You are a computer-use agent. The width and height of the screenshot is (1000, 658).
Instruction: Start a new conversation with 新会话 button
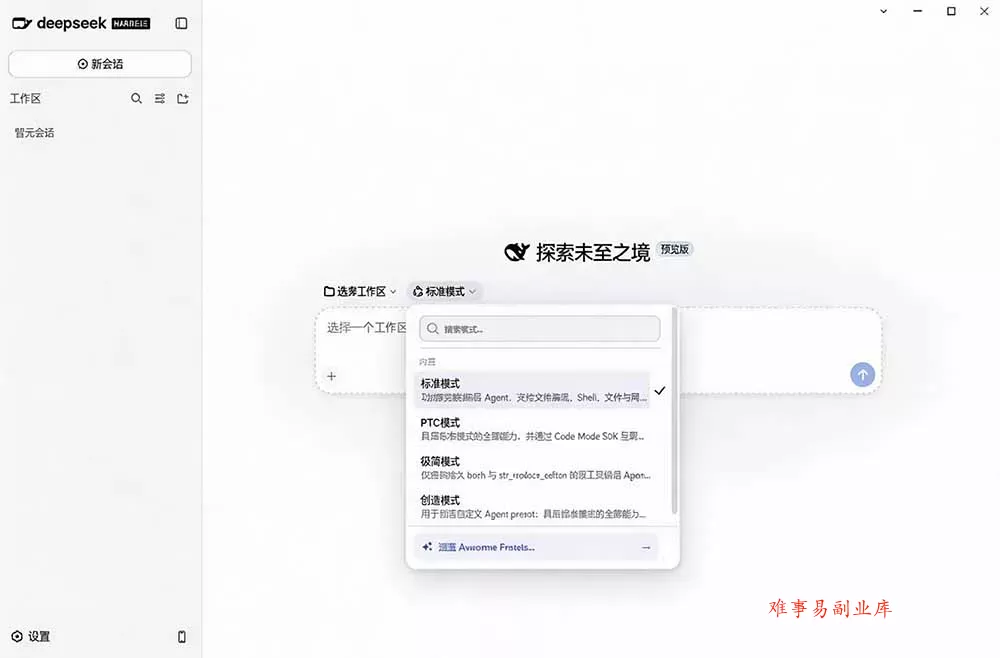point(99,64)
